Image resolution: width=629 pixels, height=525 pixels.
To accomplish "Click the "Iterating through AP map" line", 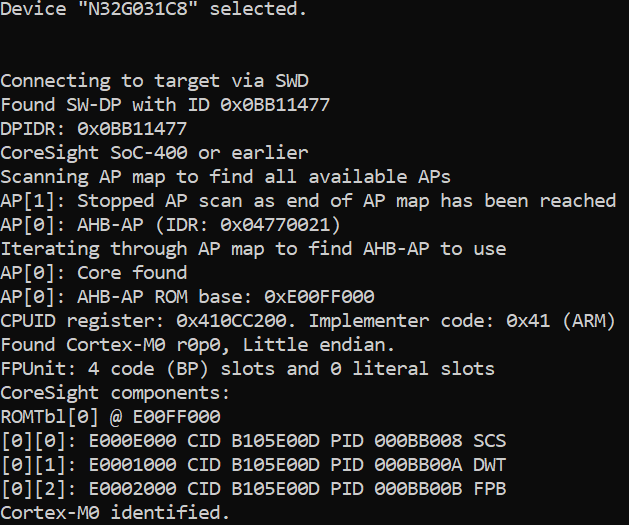I will pyautogui.click(x=253, y=249).
